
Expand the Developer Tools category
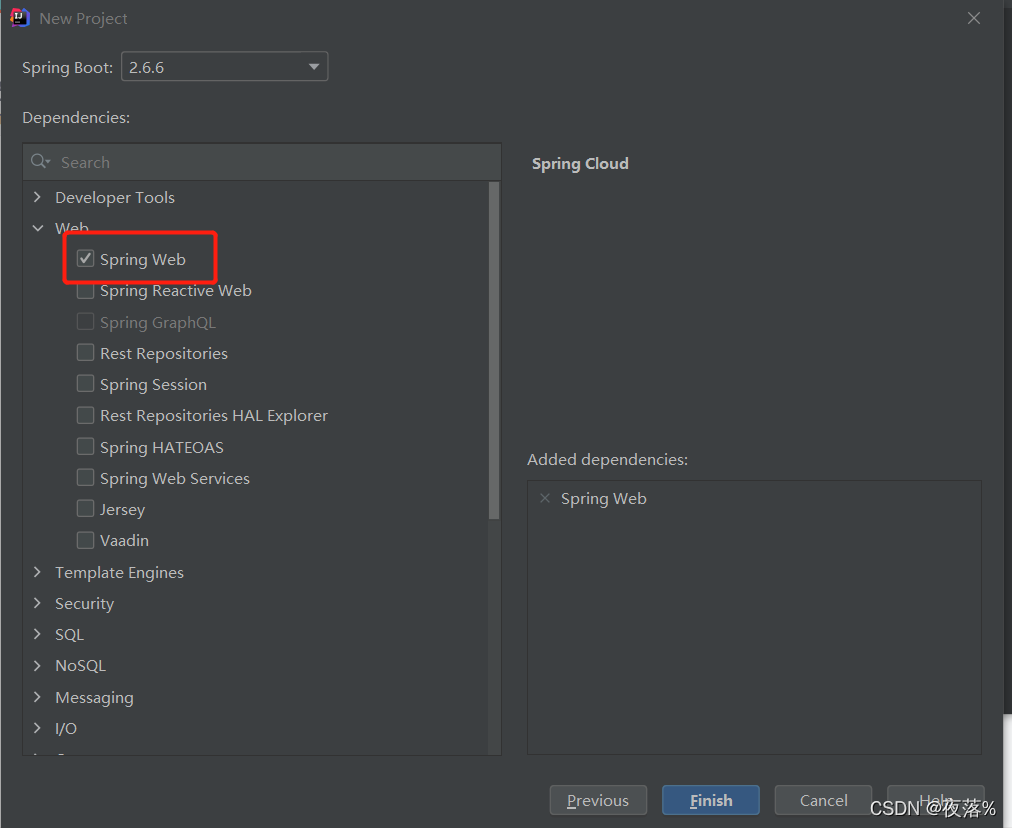pyautogui.click(x=37, y=197)
